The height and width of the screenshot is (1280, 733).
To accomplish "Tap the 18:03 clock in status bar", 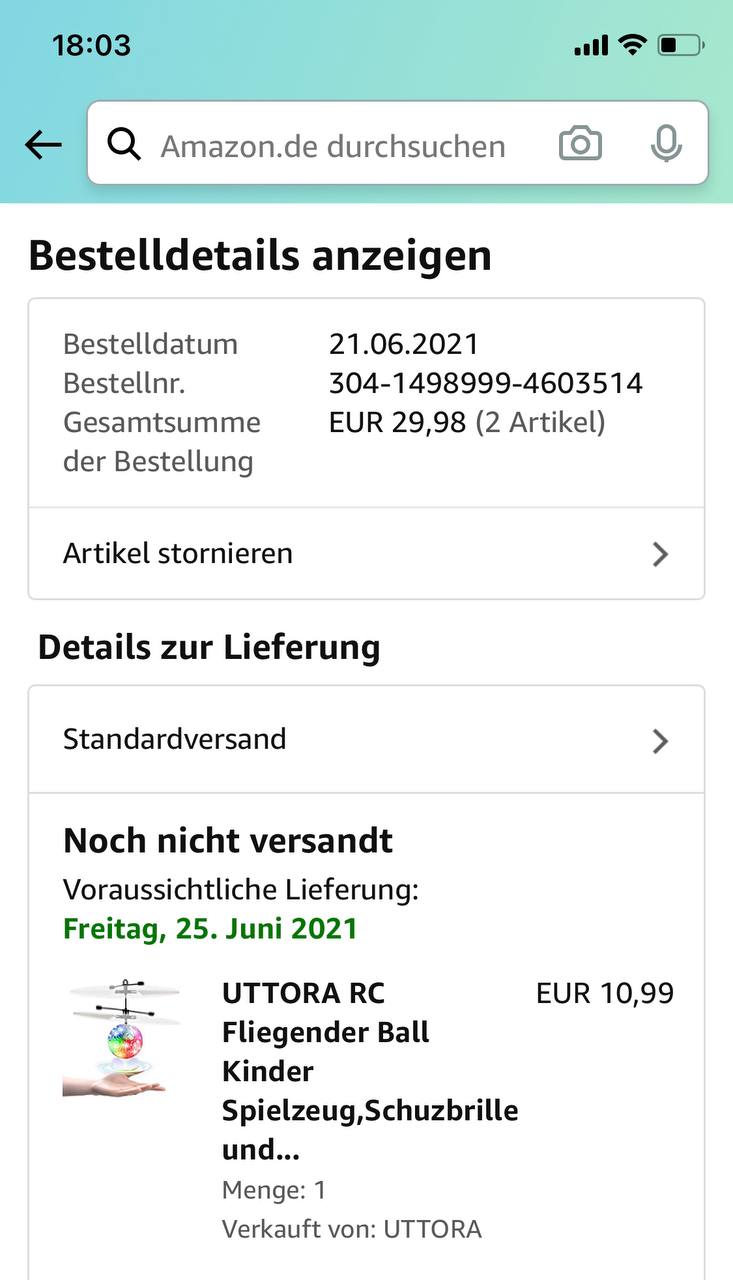I will (91, 45).
